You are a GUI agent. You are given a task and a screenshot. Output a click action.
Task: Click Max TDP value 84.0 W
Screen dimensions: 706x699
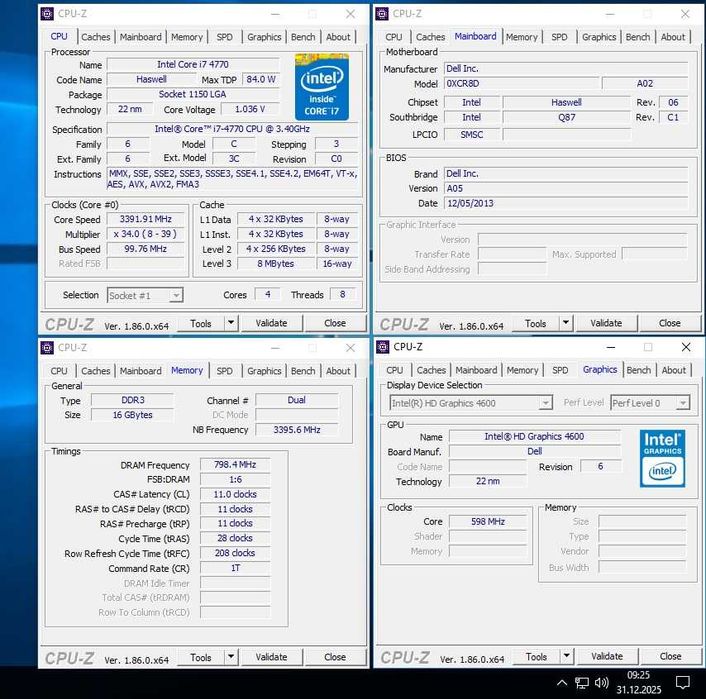[x=261, y=79]
